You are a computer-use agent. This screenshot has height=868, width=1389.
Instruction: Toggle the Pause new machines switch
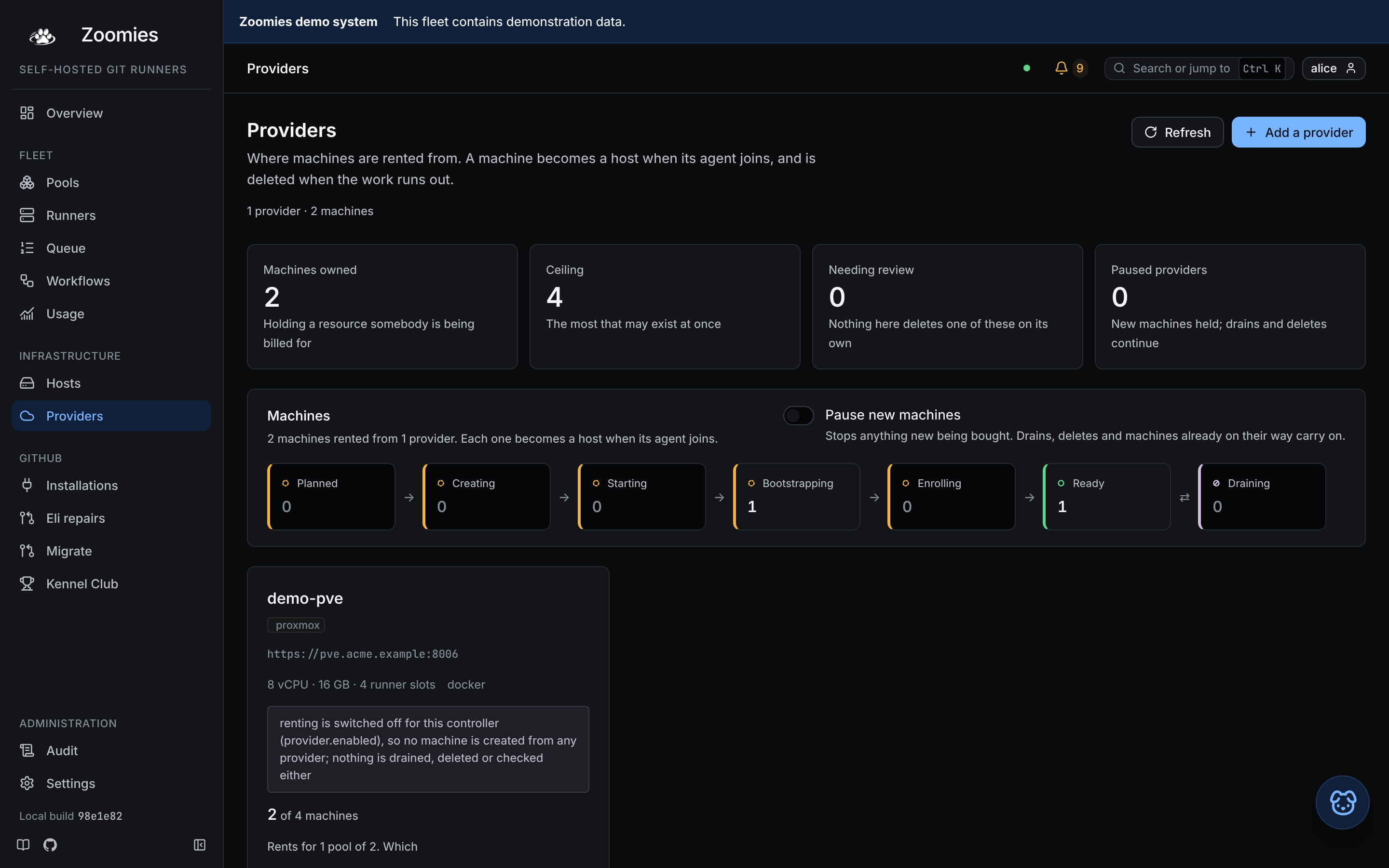[798, 415]
